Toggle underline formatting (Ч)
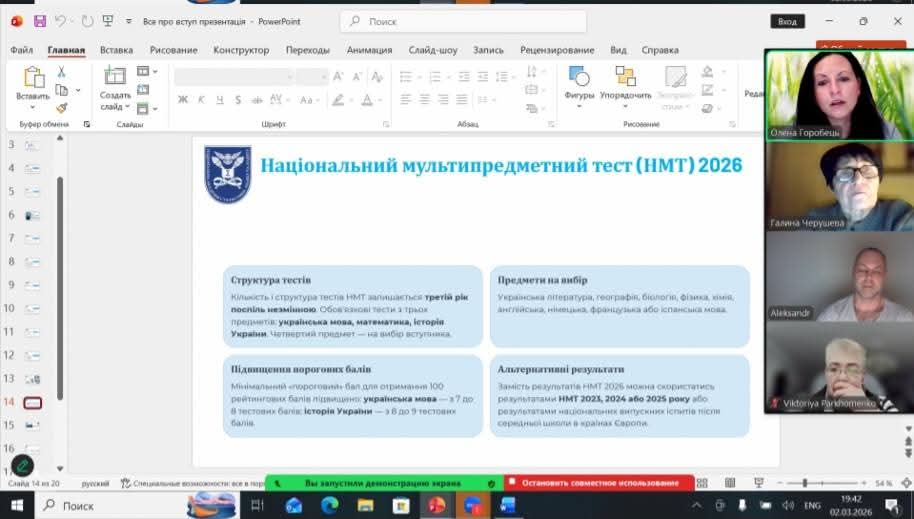 coord(217,100)
